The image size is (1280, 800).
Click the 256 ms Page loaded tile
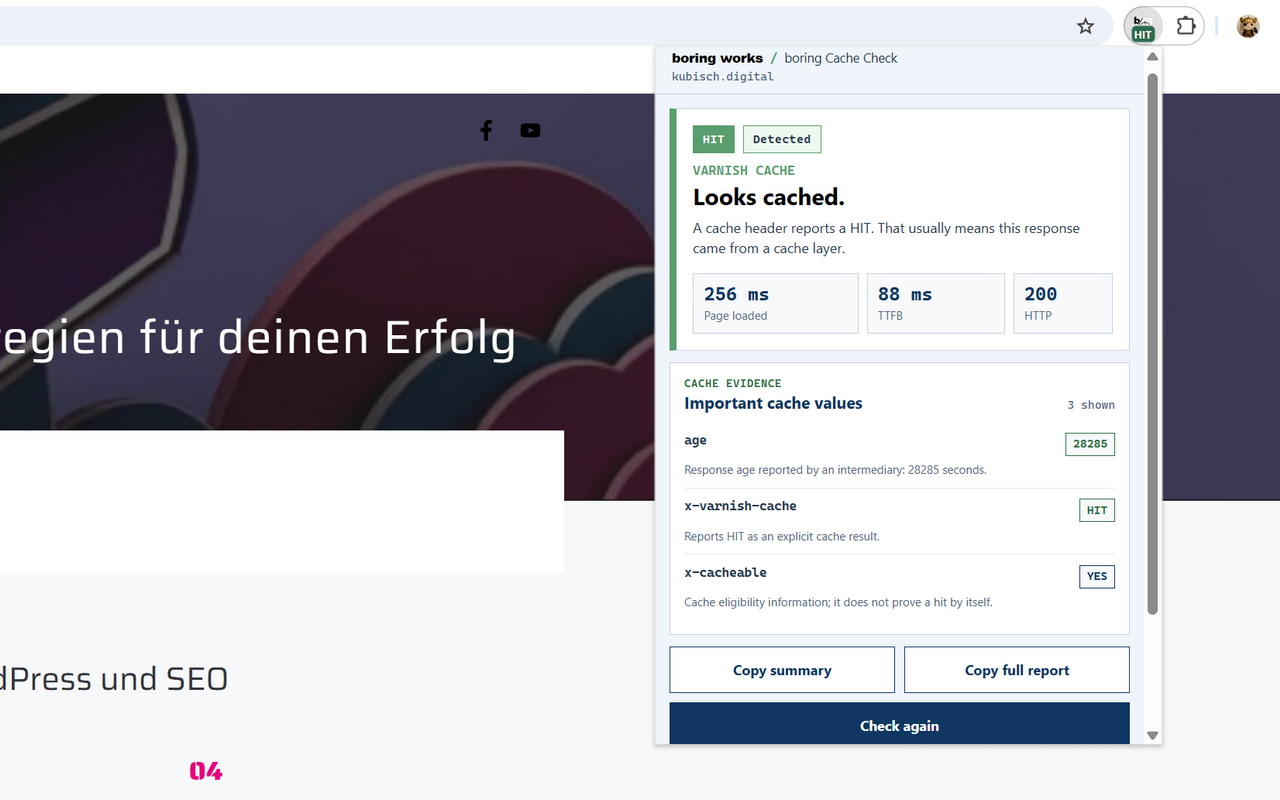[775, 303]
